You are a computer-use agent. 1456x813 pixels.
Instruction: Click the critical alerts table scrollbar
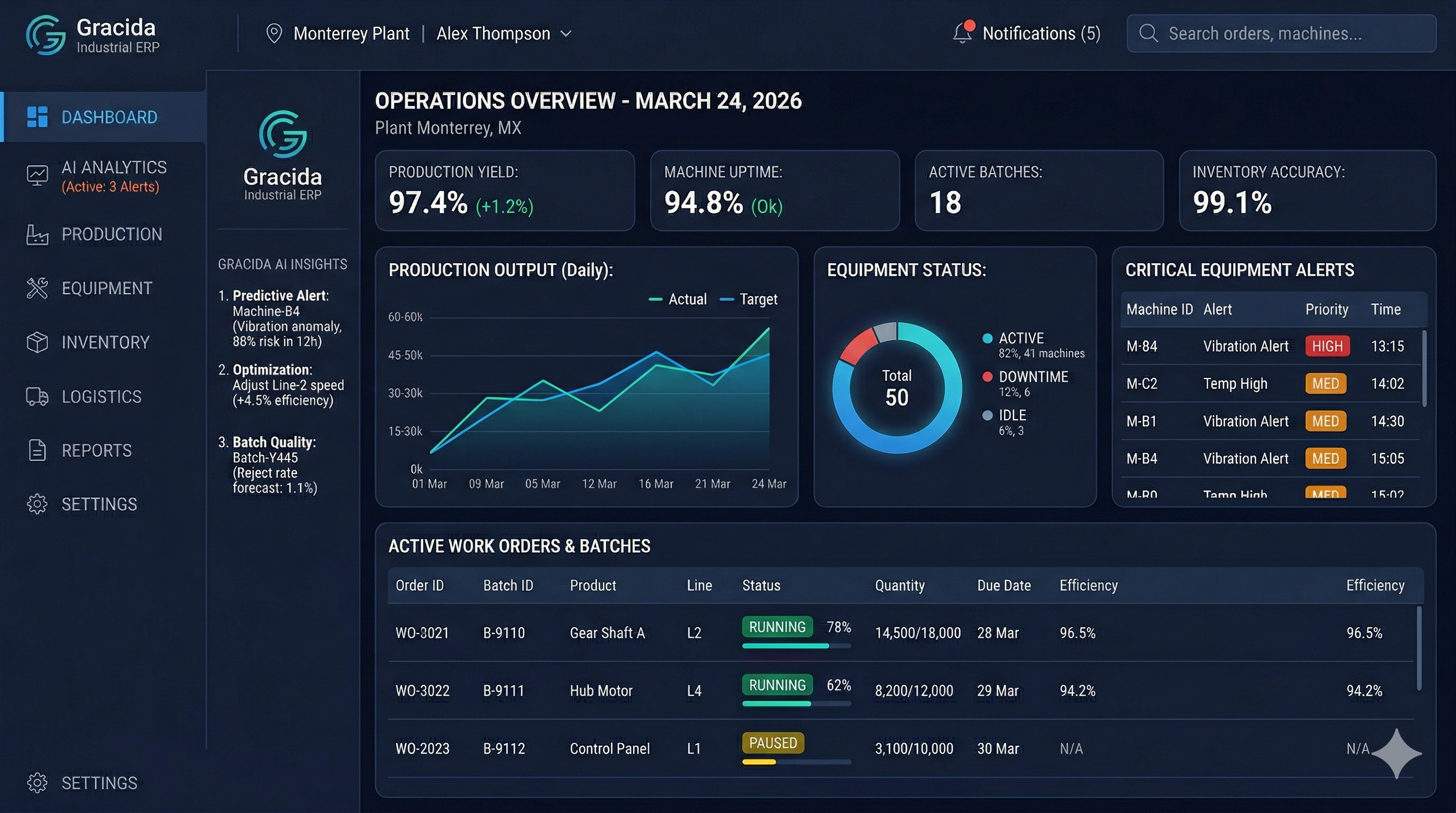pyautogui.click(x=1424, y=368)
